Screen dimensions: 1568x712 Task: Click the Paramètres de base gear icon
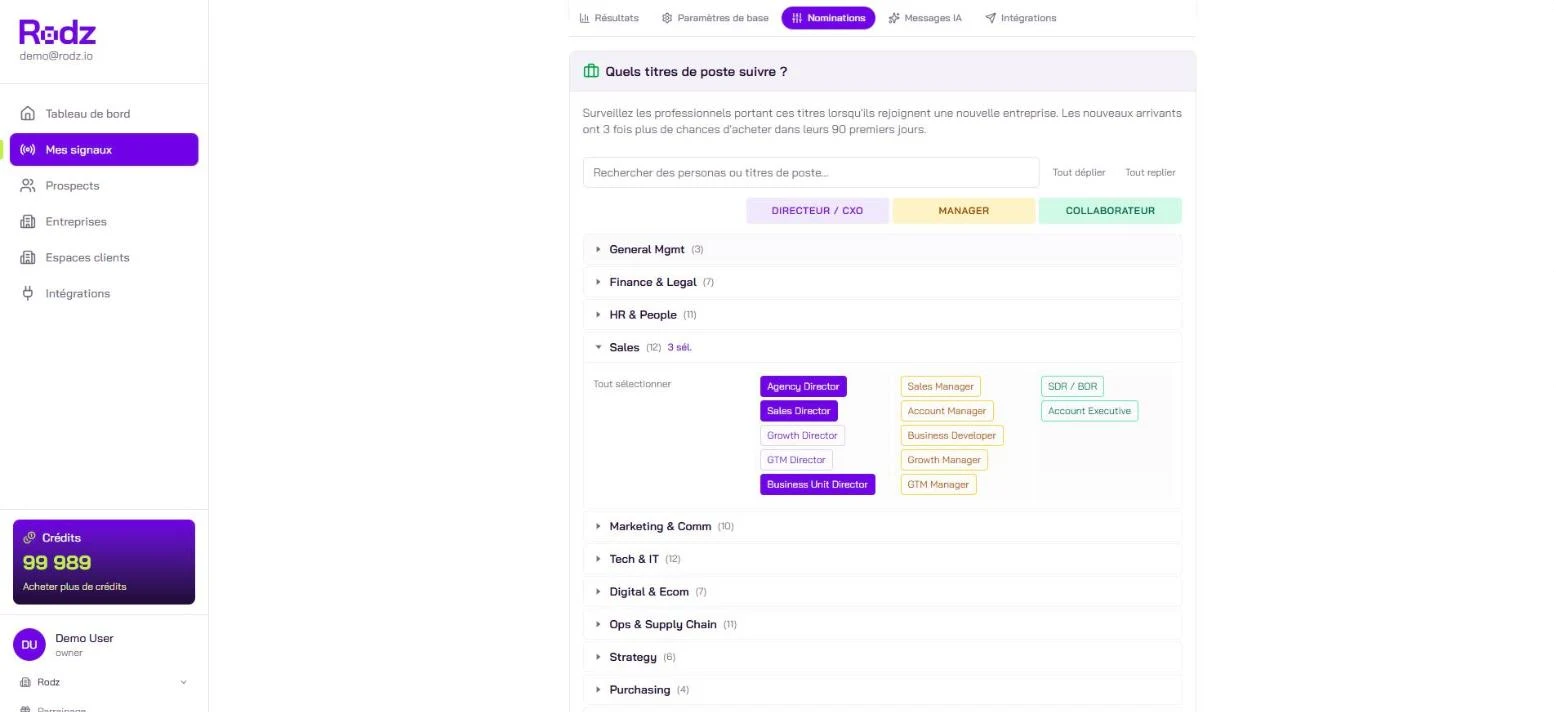(x=667, y=18)
